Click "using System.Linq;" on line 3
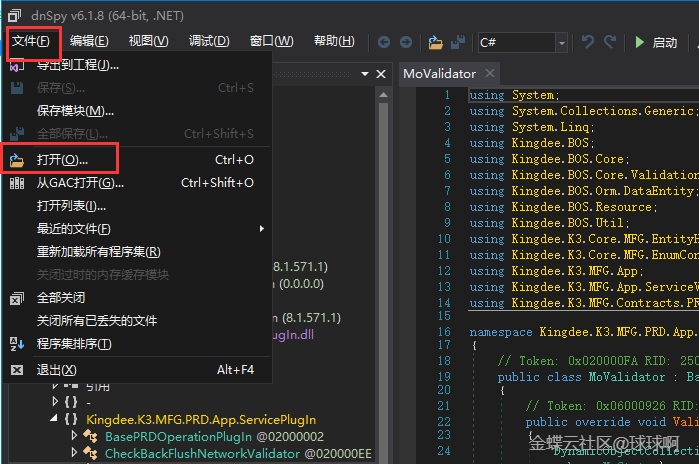The width and height of the screenshot is (699, 464). click(532, 127)
